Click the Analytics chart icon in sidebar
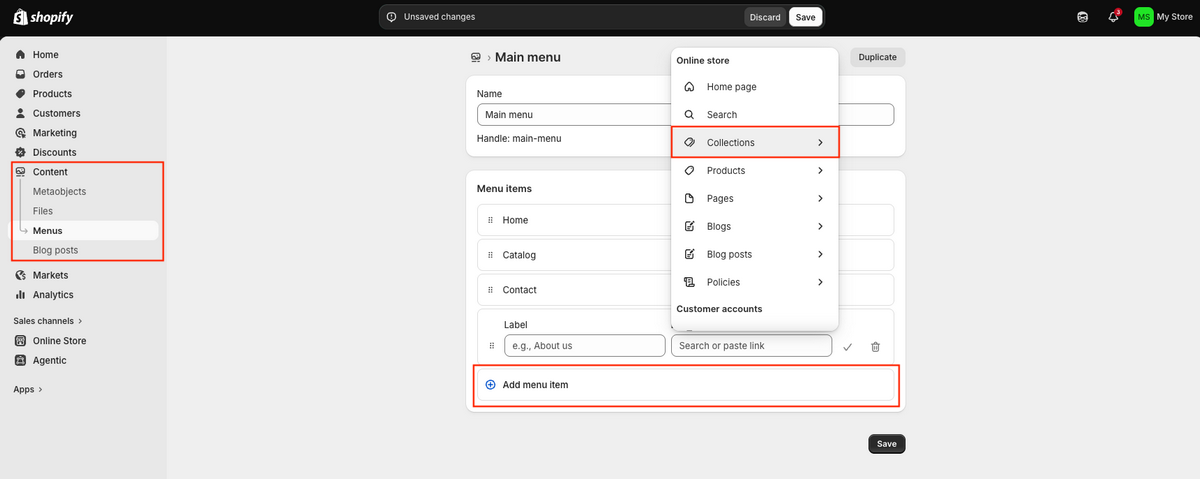This screenshot has width=1200, height=479. pos(21,295)
